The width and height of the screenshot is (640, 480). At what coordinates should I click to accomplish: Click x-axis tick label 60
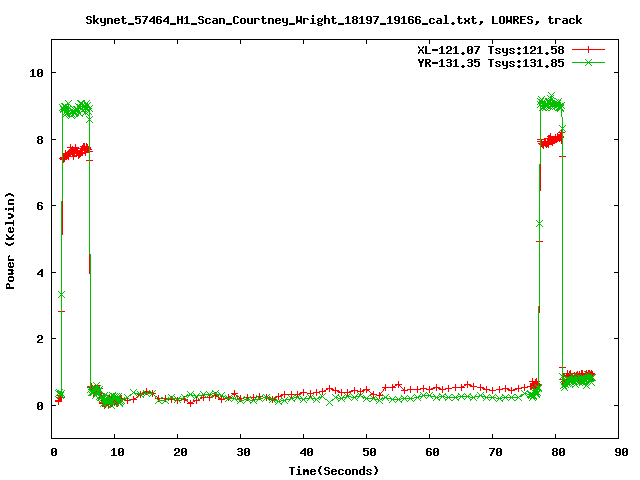432,452
